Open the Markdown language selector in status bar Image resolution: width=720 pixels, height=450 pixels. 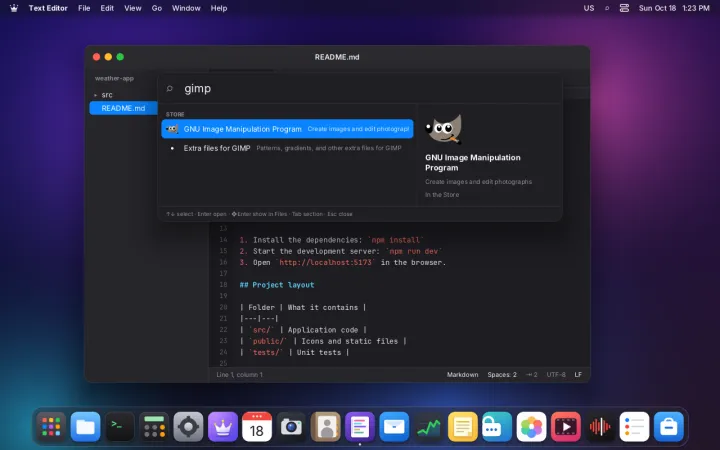pos(462,375)
